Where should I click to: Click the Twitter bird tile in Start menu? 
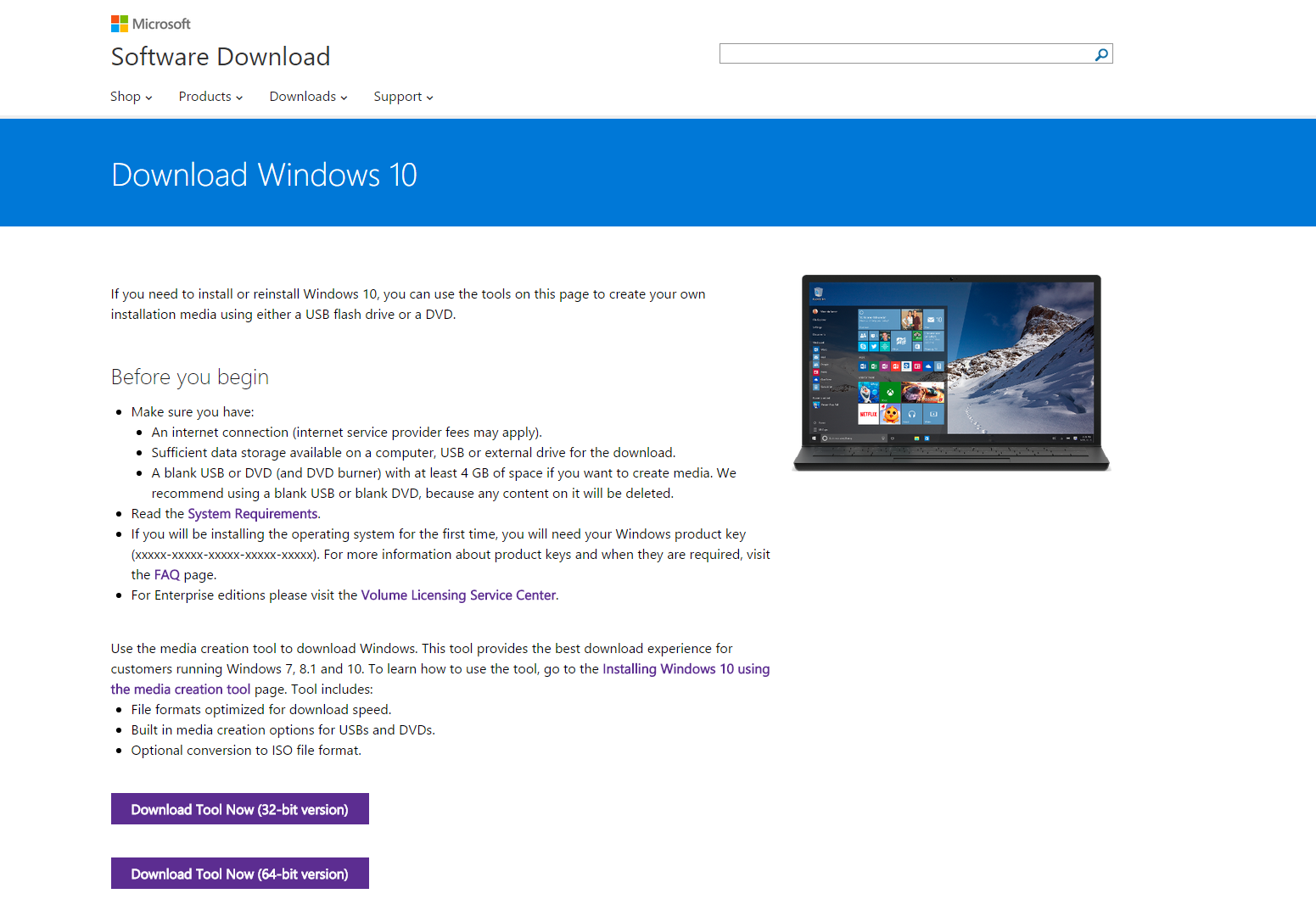pos(873,346)
